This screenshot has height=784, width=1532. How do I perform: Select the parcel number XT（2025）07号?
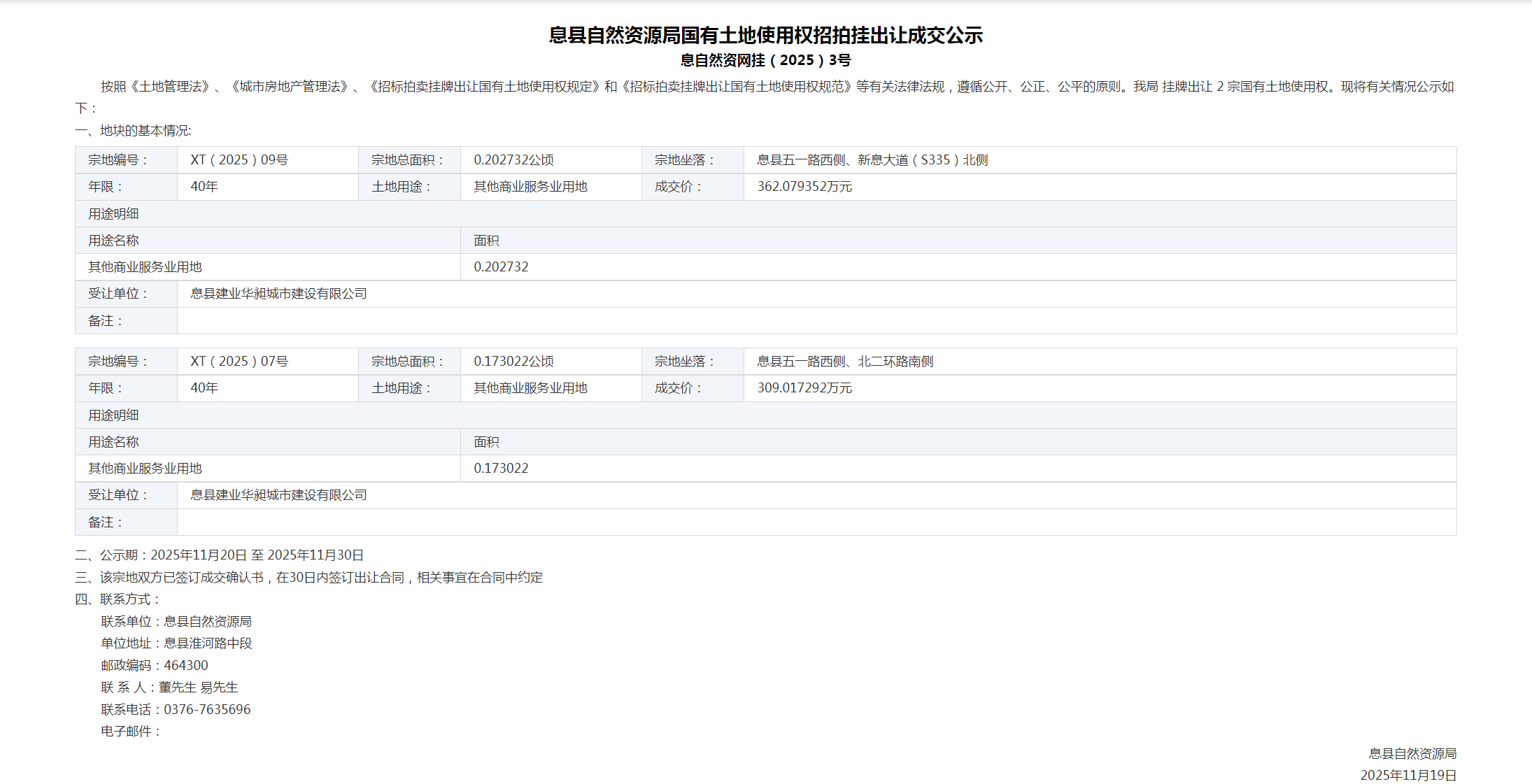point(239,362)
